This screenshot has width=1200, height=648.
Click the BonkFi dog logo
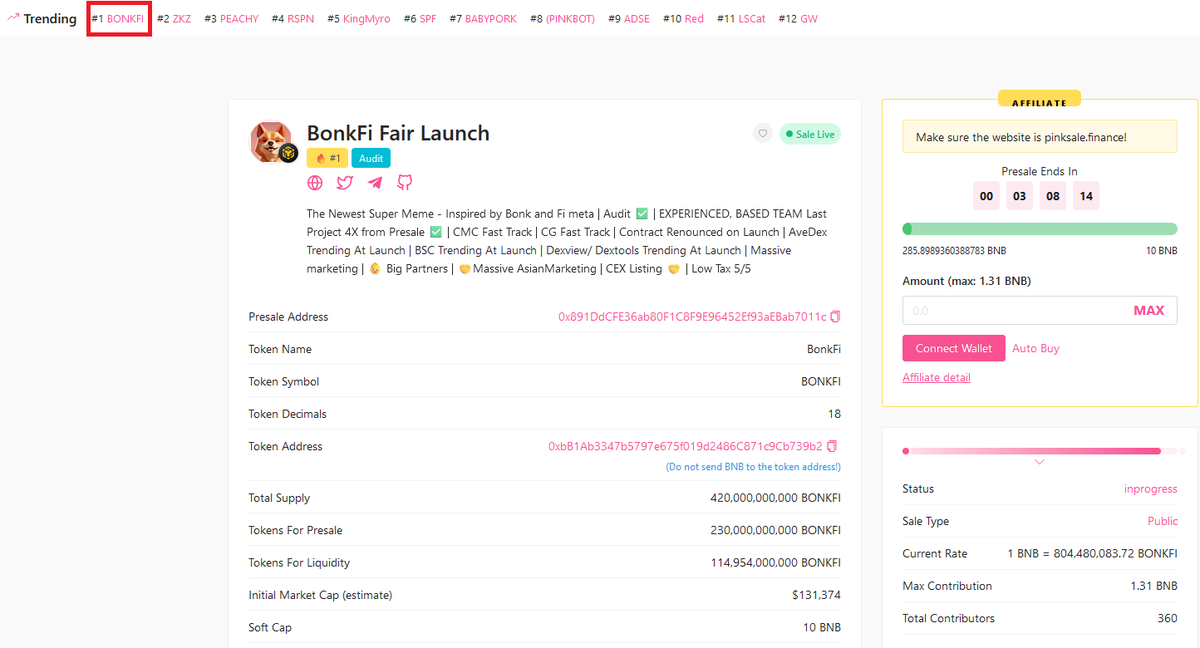271,141
